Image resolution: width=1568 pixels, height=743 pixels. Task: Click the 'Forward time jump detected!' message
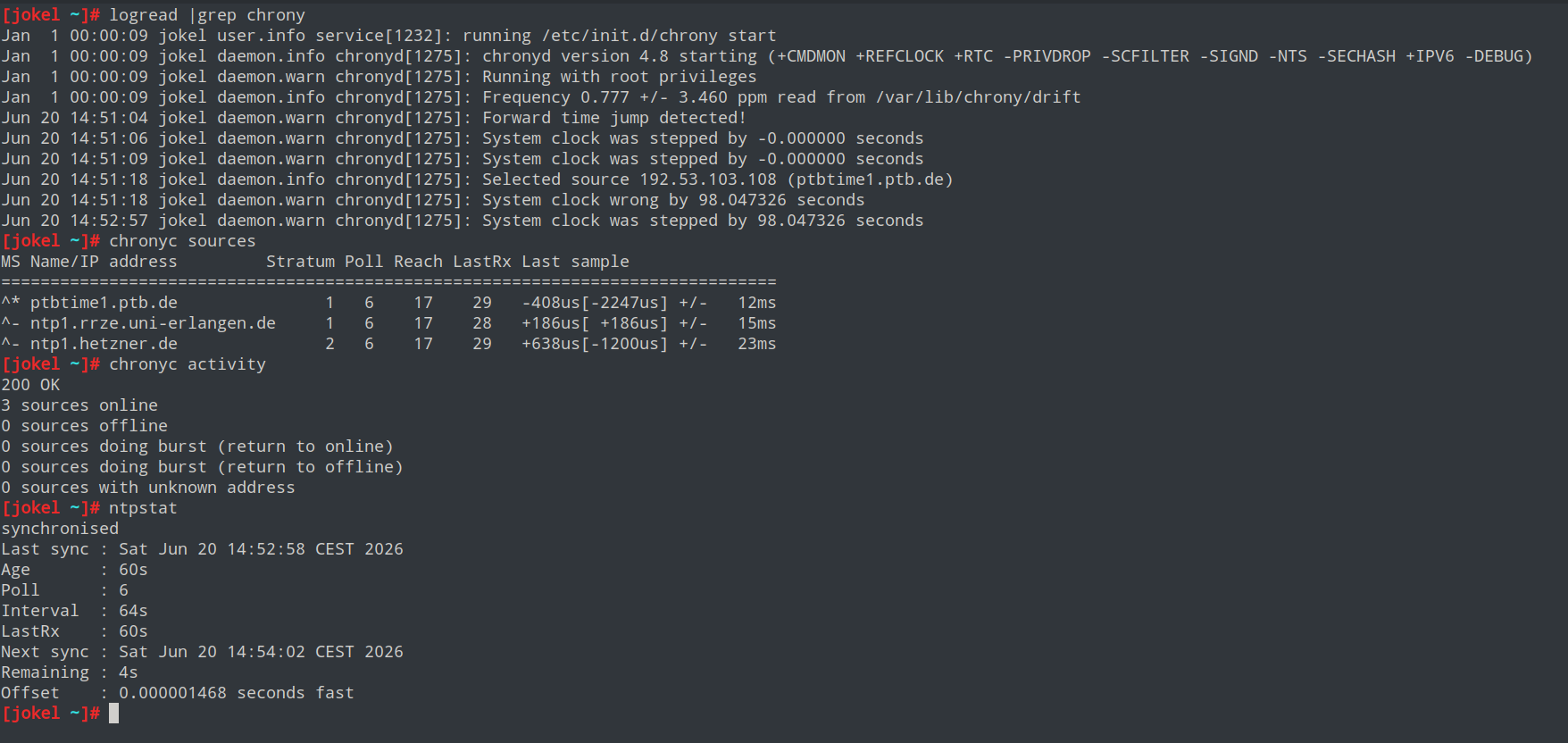(613, 118)
